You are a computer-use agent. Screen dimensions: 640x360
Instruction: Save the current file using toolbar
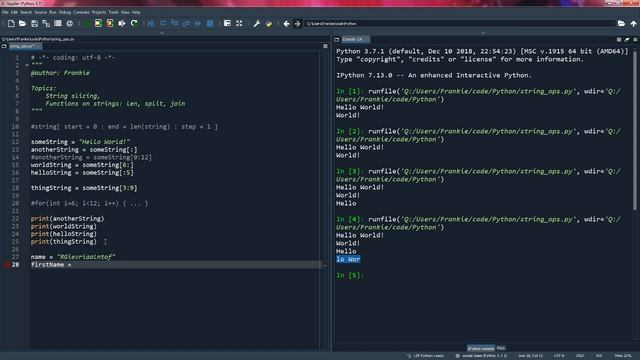[34, 24]
